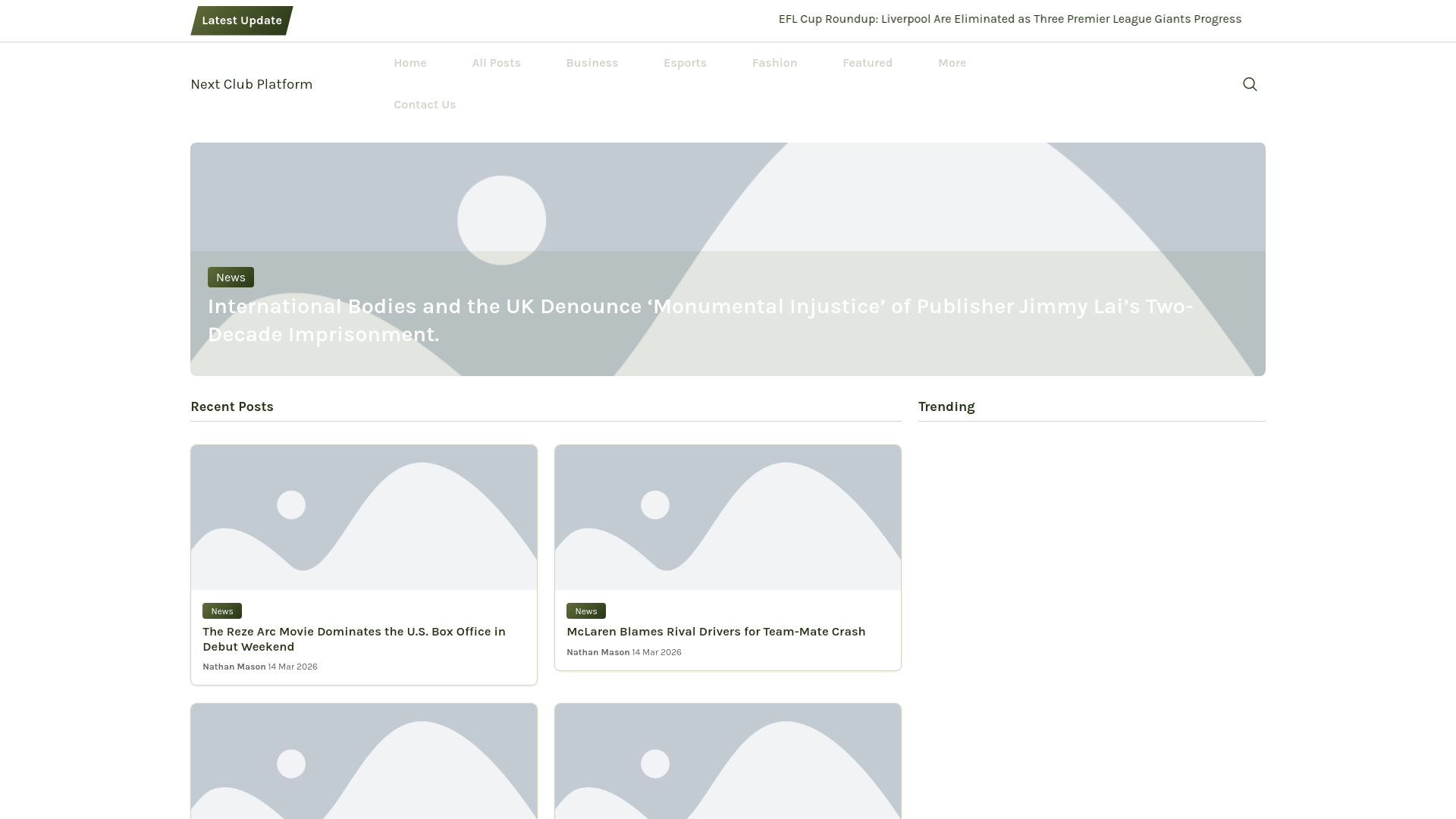Click the Latest Update badge
The height and width of the screenshot is (819, 1456).
[x=241, y=20]
